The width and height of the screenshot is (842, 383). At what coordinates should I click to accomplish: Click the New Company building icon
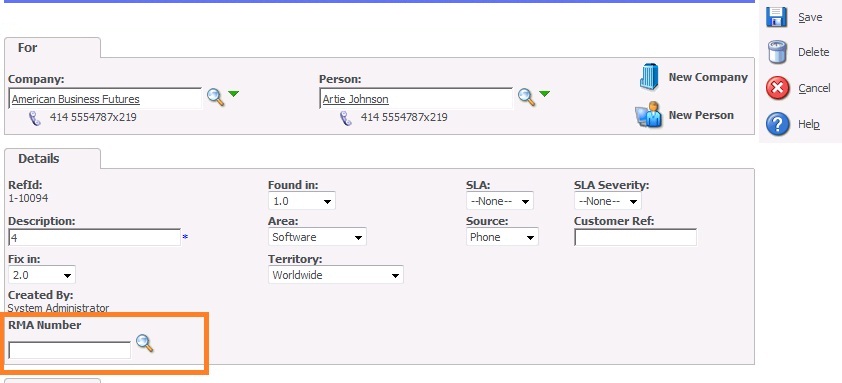(x=649, y=77)
